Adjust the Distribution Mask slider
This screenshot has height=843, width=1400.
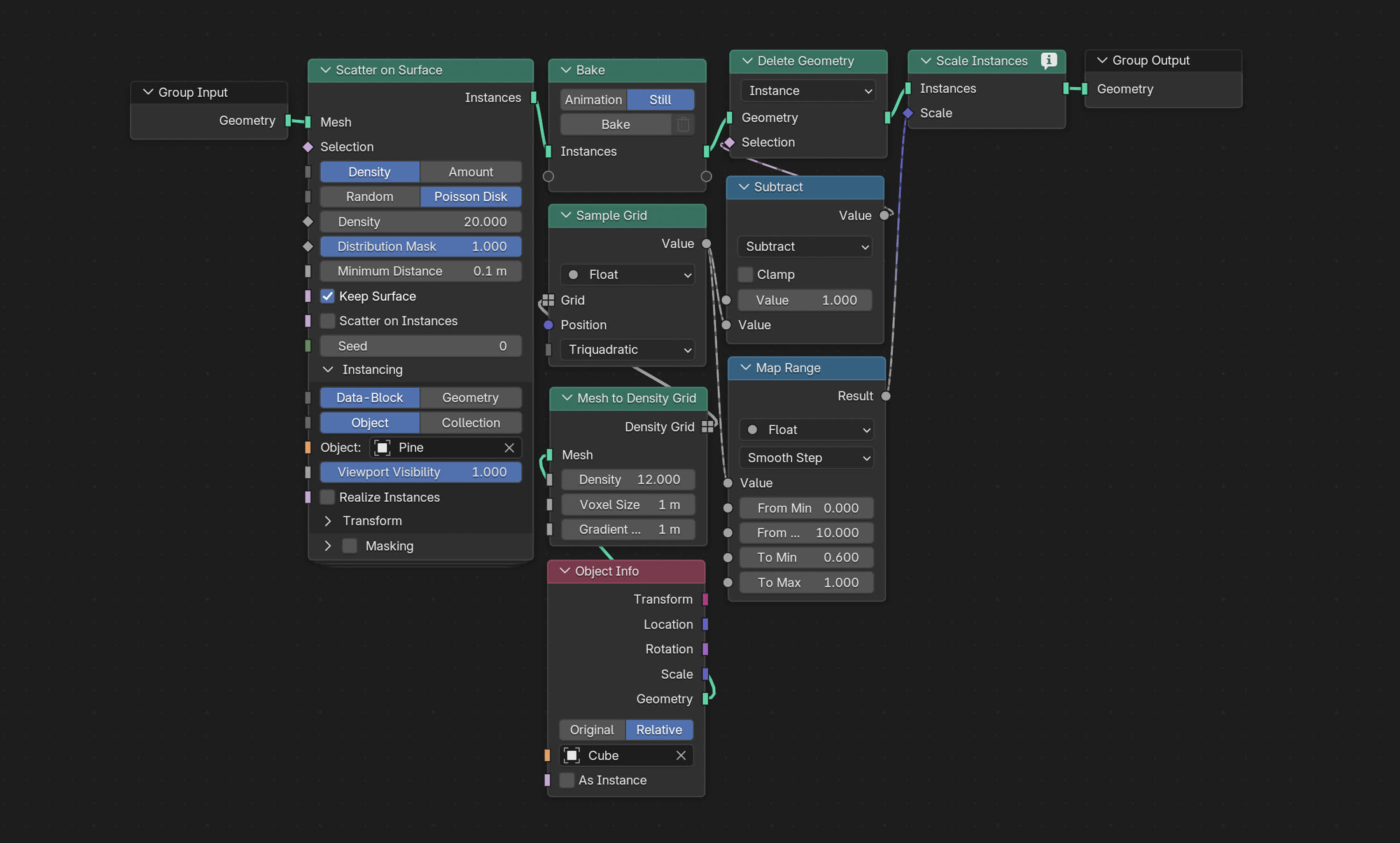[x=421, y=246]
